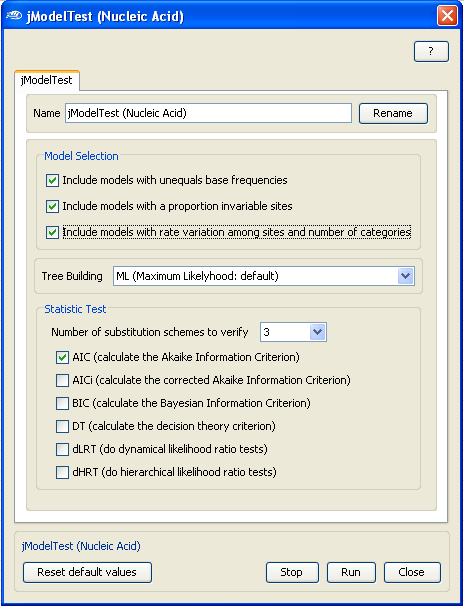Open help with the question mark button
The image size is (464, 606).
tap(431, 51)
